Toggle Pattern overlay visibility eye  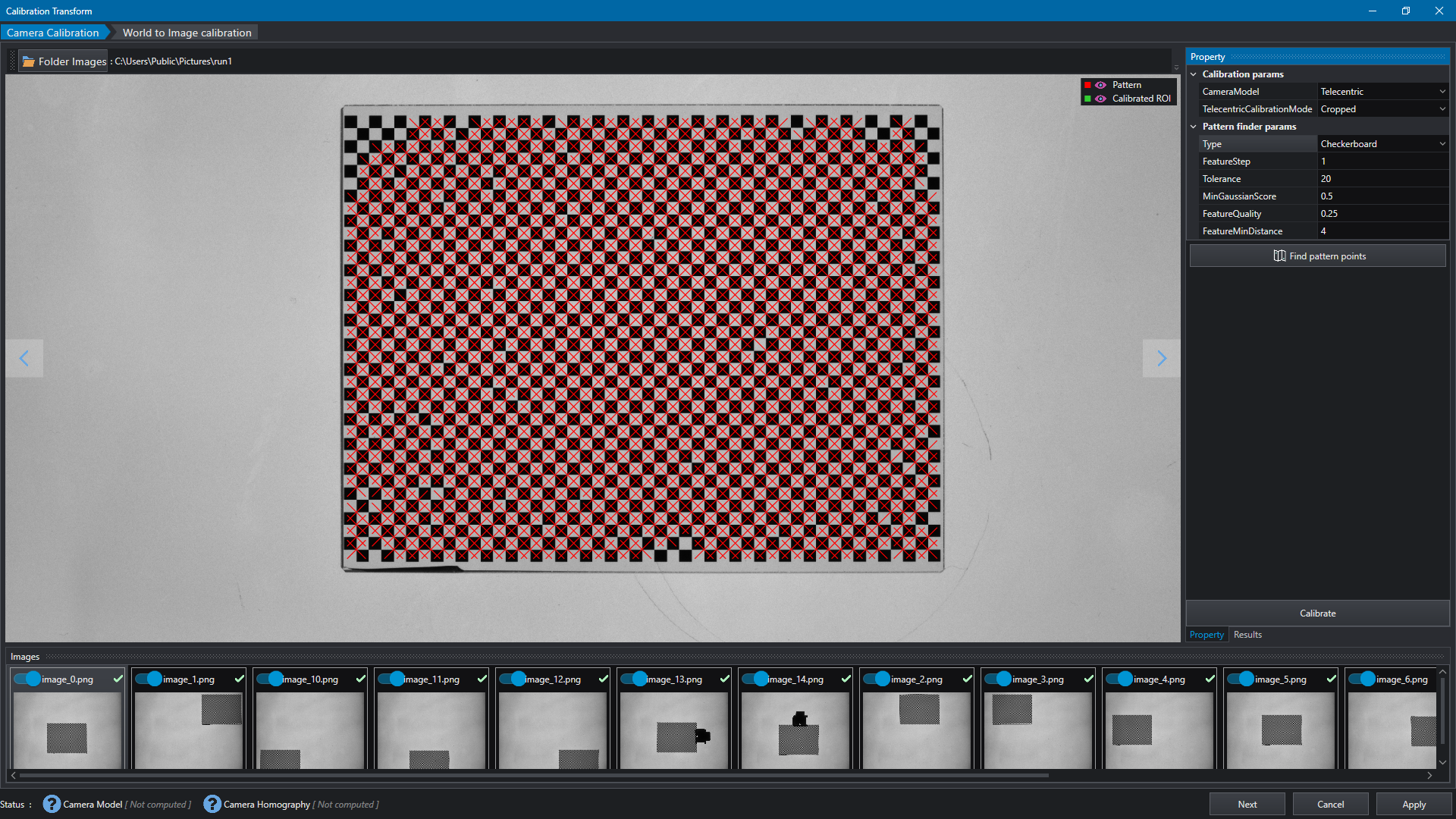pos(1100,85)
